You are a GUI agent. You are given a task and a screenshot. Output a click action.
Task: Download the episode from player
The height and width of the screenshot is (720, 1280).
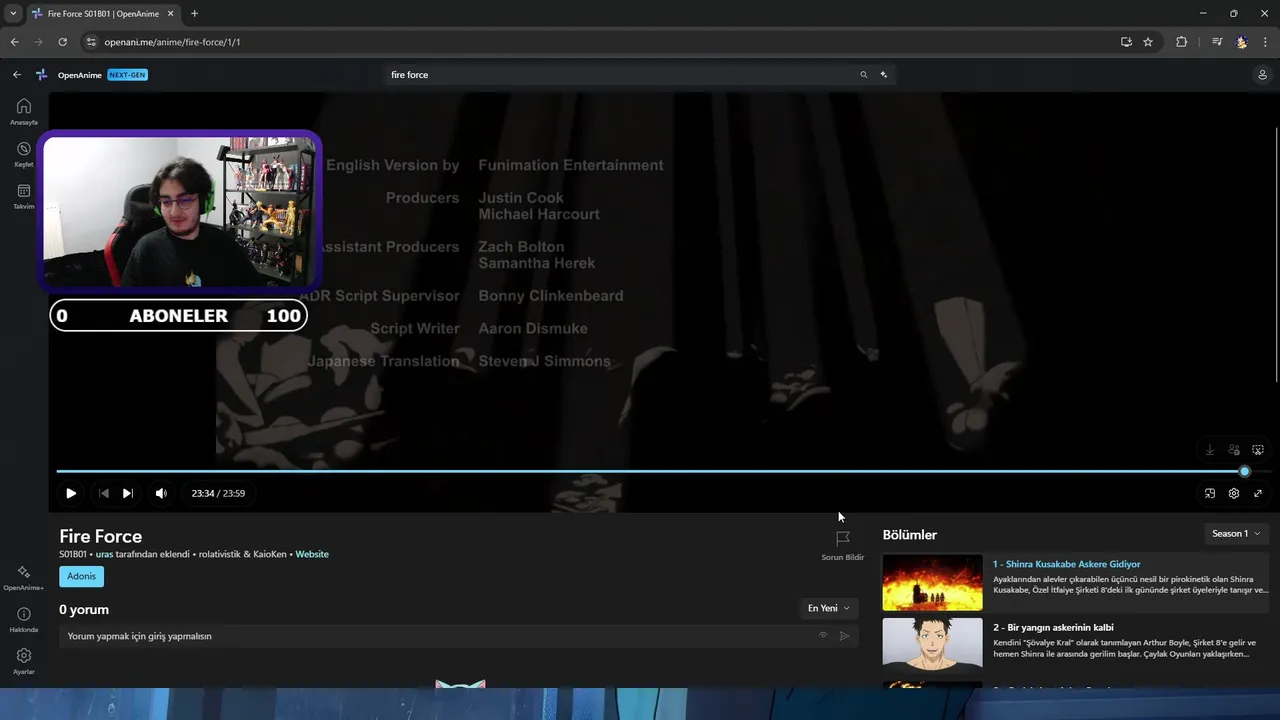tap(1210, 450)
